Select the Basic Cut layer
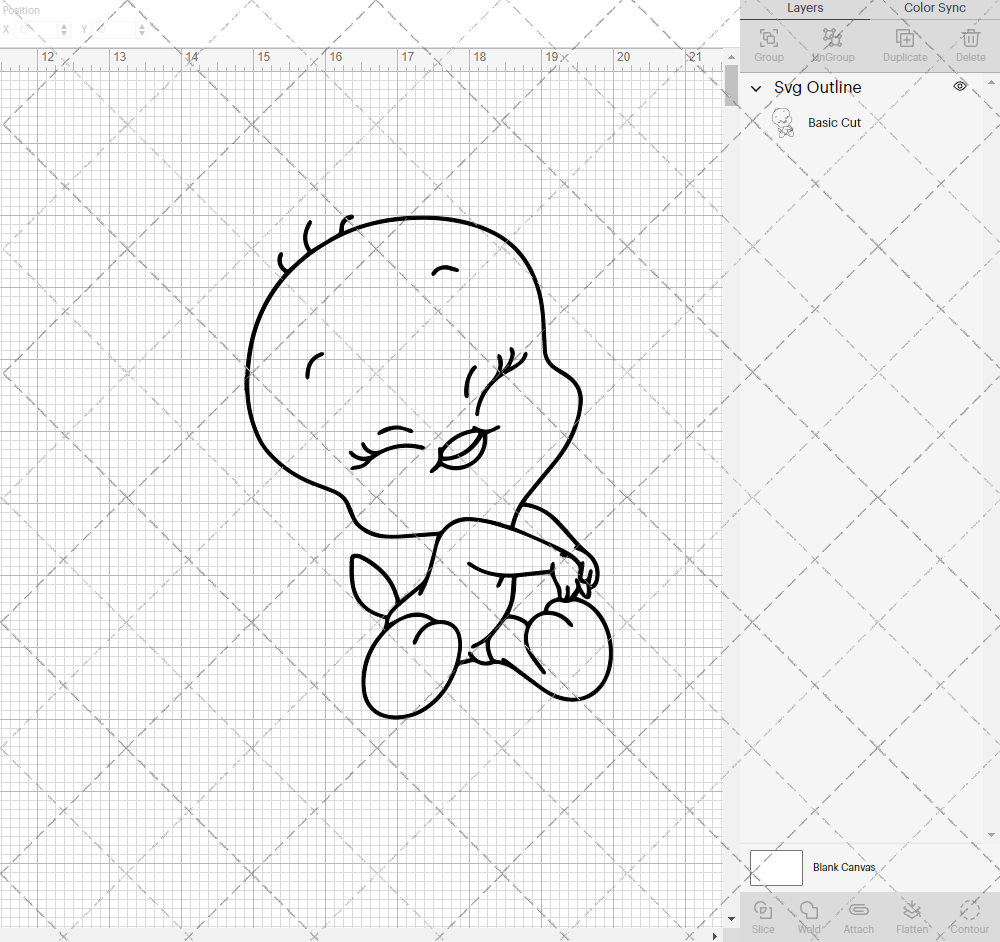 point(834,122)
